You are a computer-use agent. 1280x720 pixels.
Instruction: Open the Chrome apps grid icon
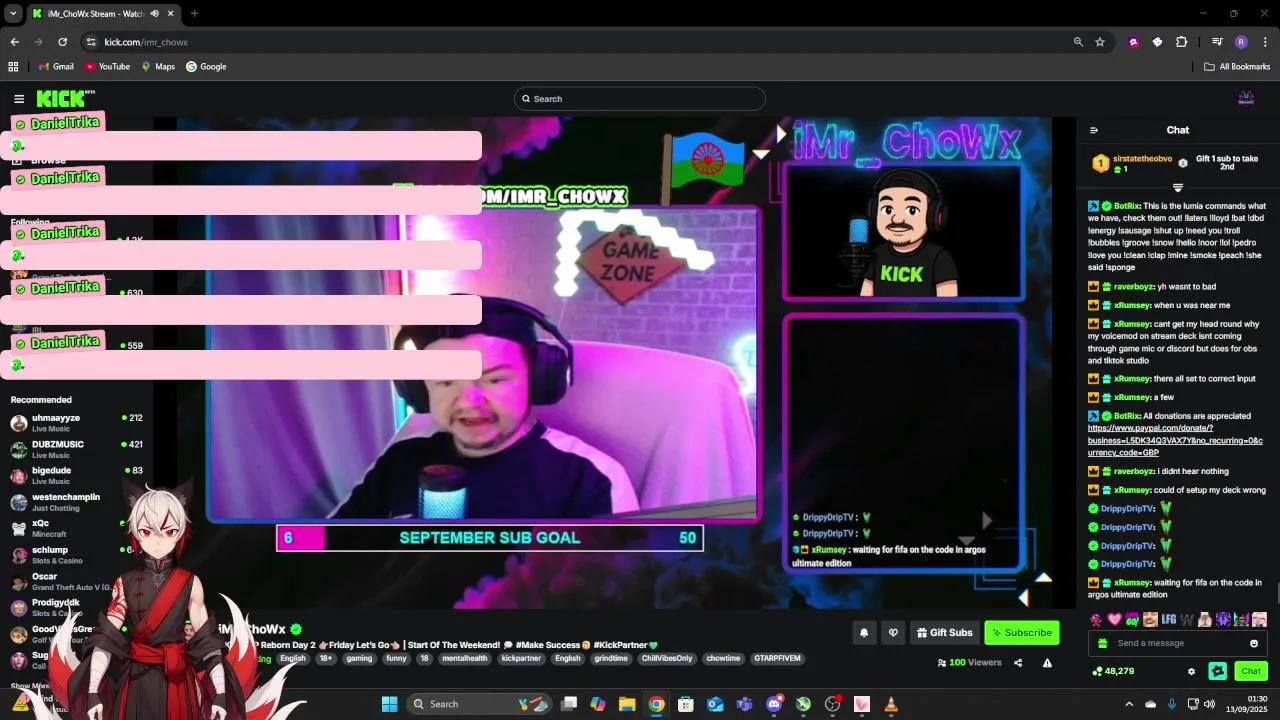point(13,67)
